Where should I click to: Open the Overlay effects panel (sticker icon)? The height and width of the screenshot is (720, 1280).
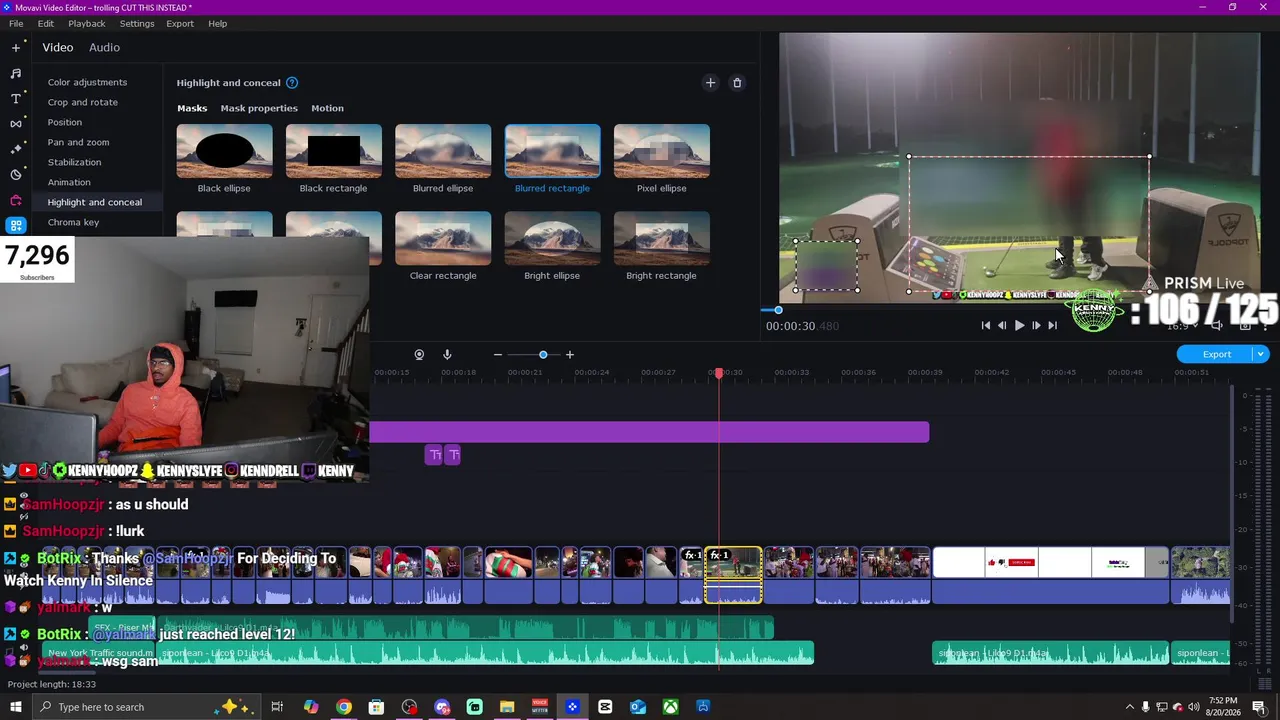click(16, 174)
